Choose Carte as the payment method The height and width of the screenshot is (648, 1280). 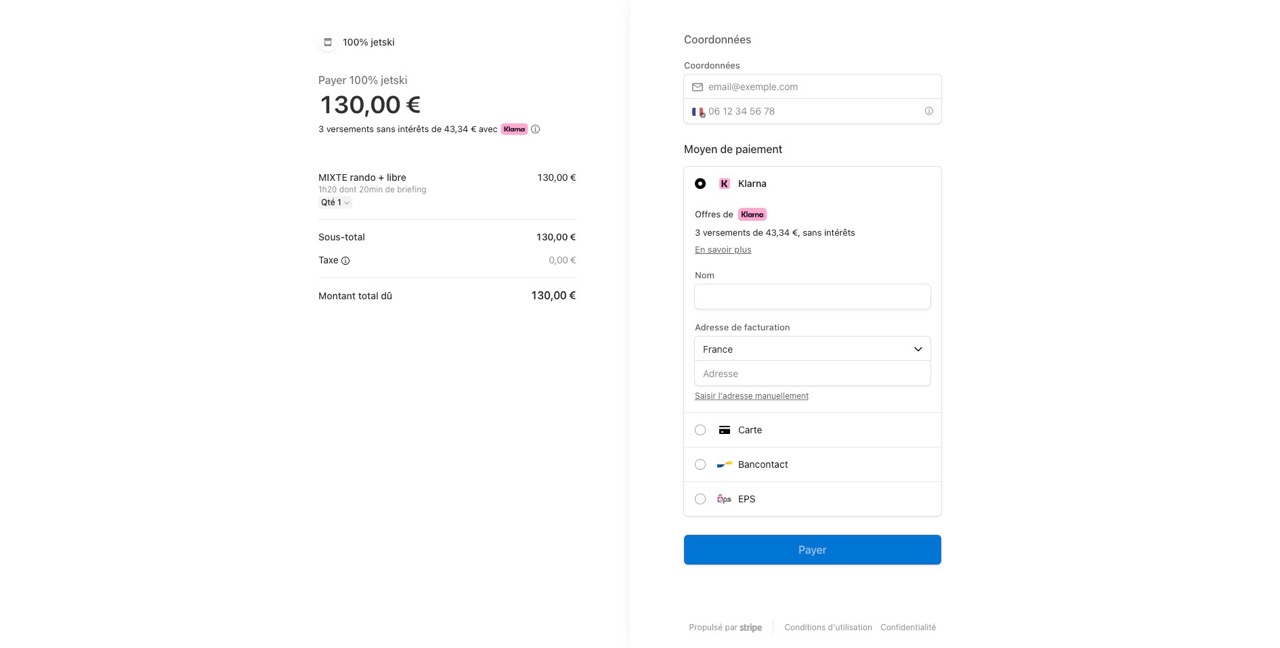coord(700,430)
